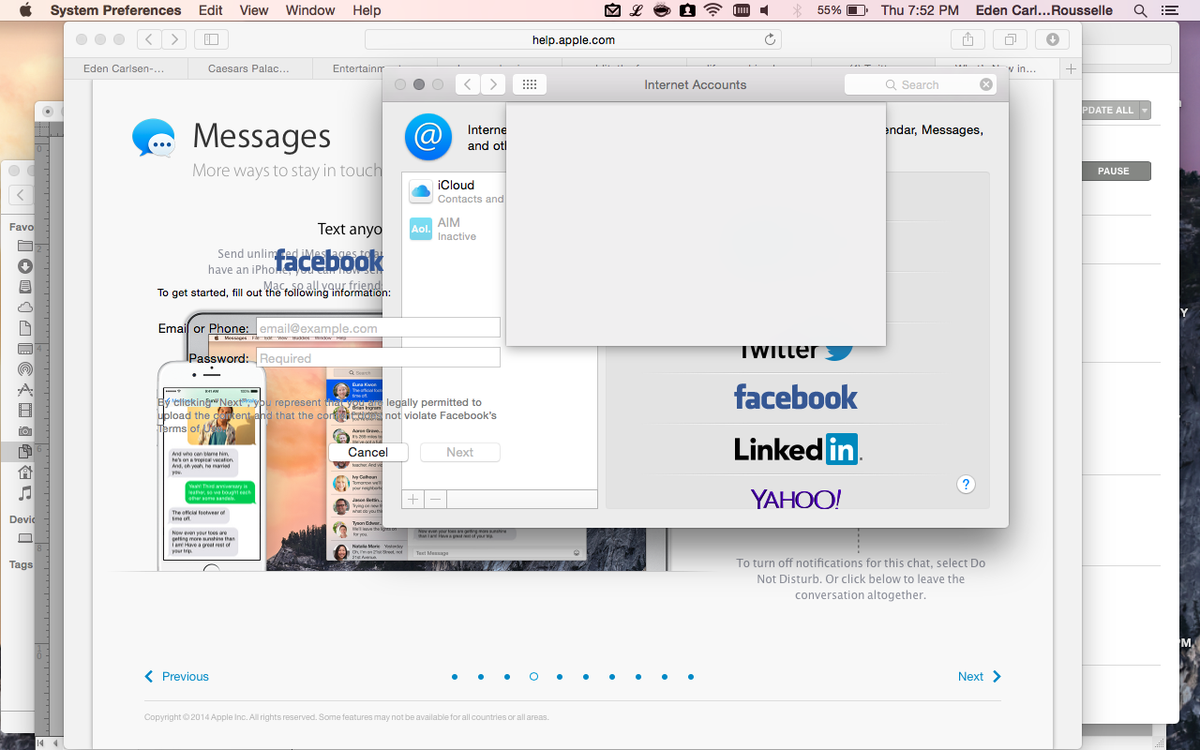Click the UPDATE ALL dropdown arrow
Image resolution: width=1200 pixels, height=750 pixels.
[1145, 110]
